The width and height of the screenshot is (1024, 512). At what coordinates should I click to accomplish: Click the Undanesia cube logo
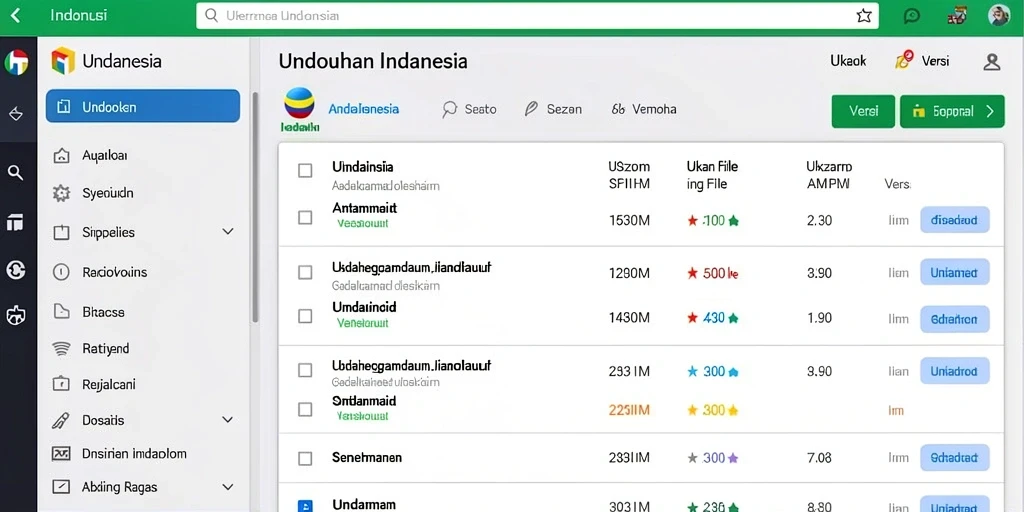click(63, 61)
